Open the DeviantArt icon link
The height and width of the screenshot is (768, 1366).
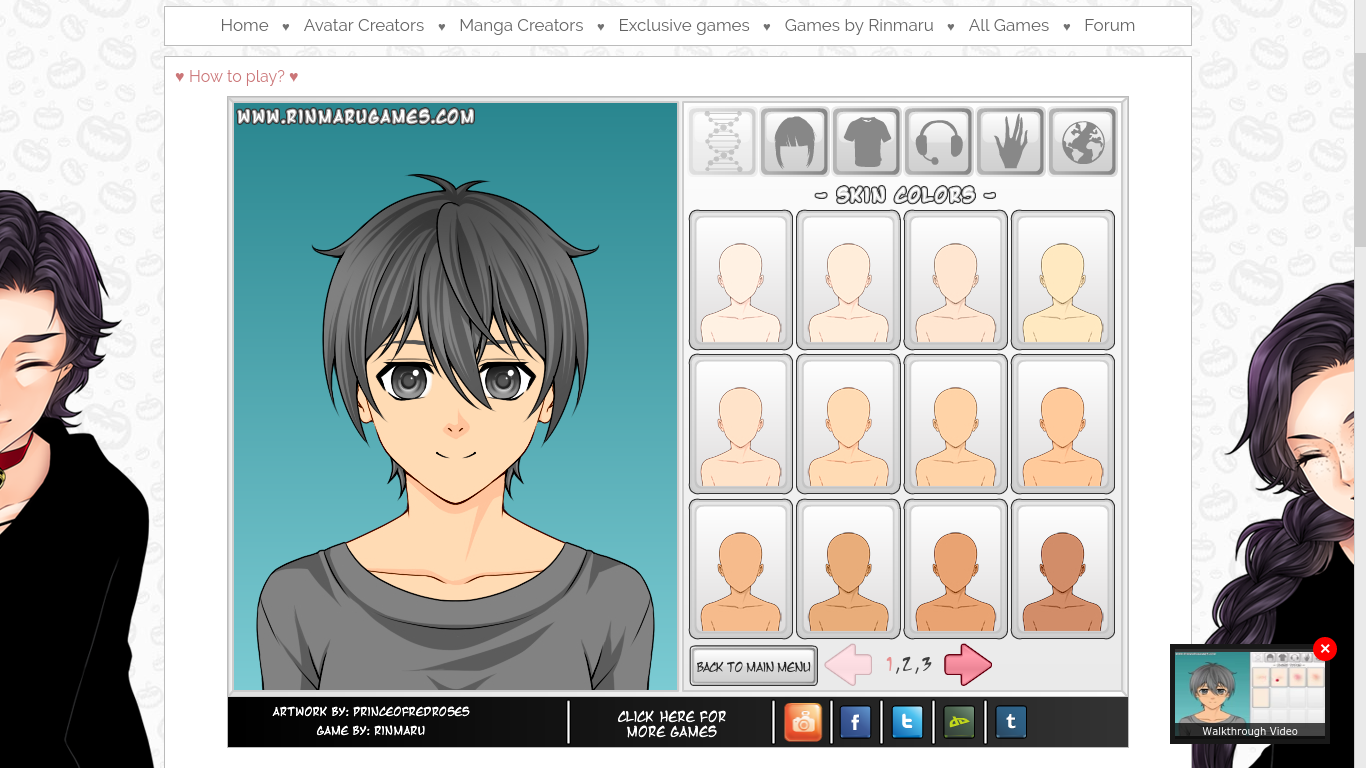[959, 722]
